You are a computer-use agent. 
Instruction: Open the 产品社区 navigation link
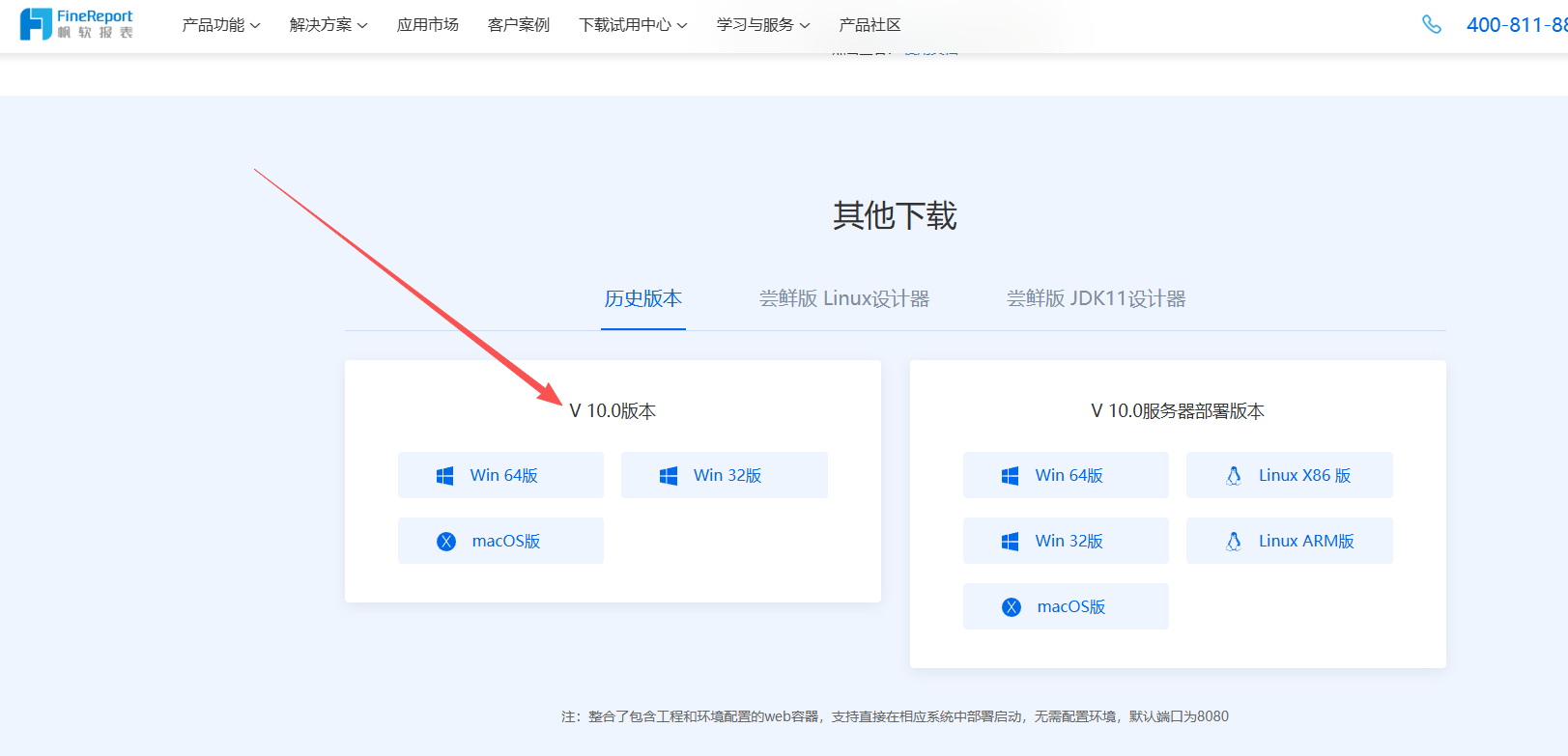(870, 25)
